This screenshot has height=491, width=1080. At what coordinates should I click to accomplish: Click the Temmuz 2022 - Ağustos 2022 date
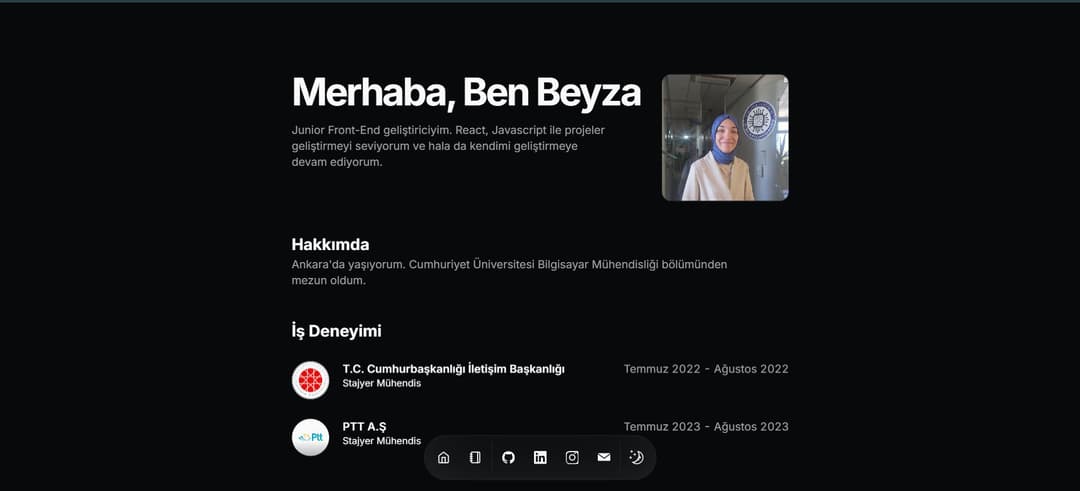pos(706,369)
